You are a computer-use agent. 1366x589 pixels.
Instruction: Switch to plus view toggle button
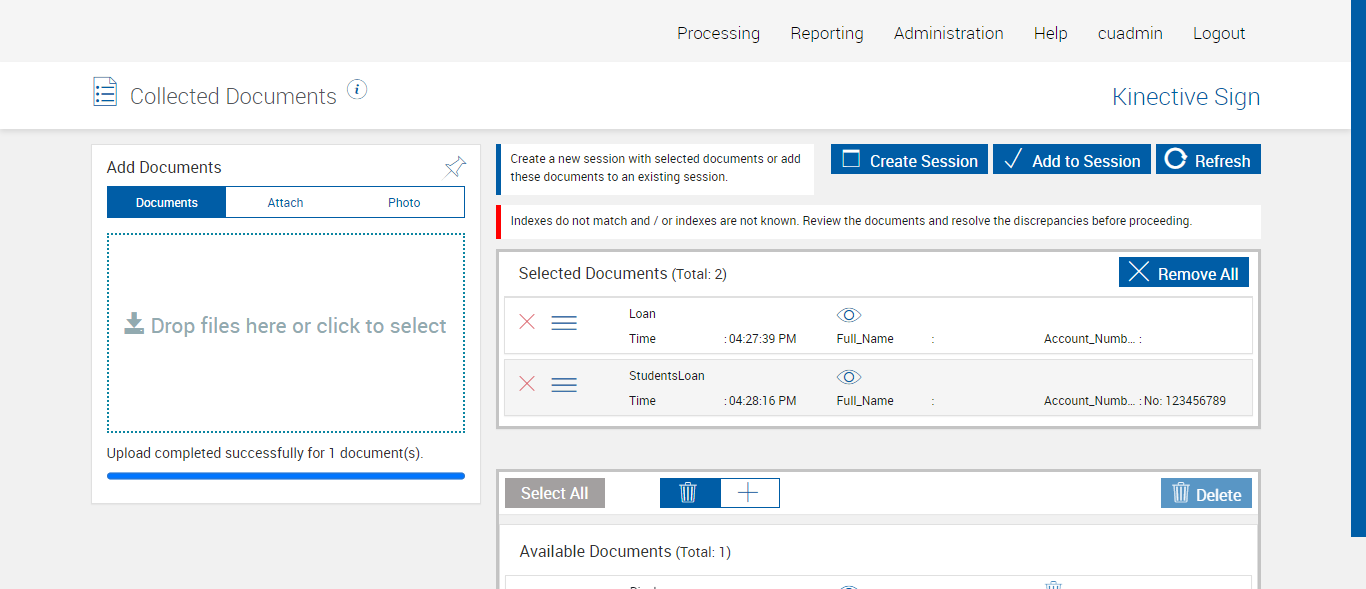coord(748,493)
